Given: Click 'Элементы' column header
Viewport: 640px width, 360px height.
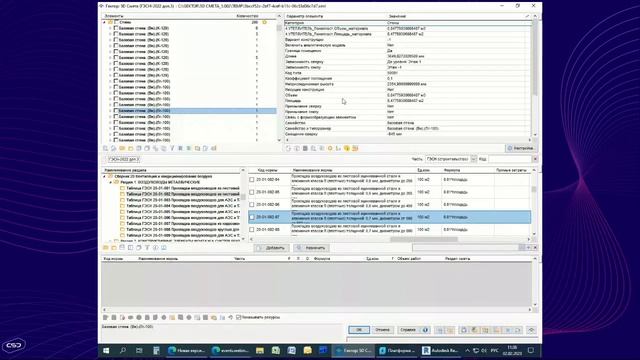Looking at the screenshot, I should point(114,16).
